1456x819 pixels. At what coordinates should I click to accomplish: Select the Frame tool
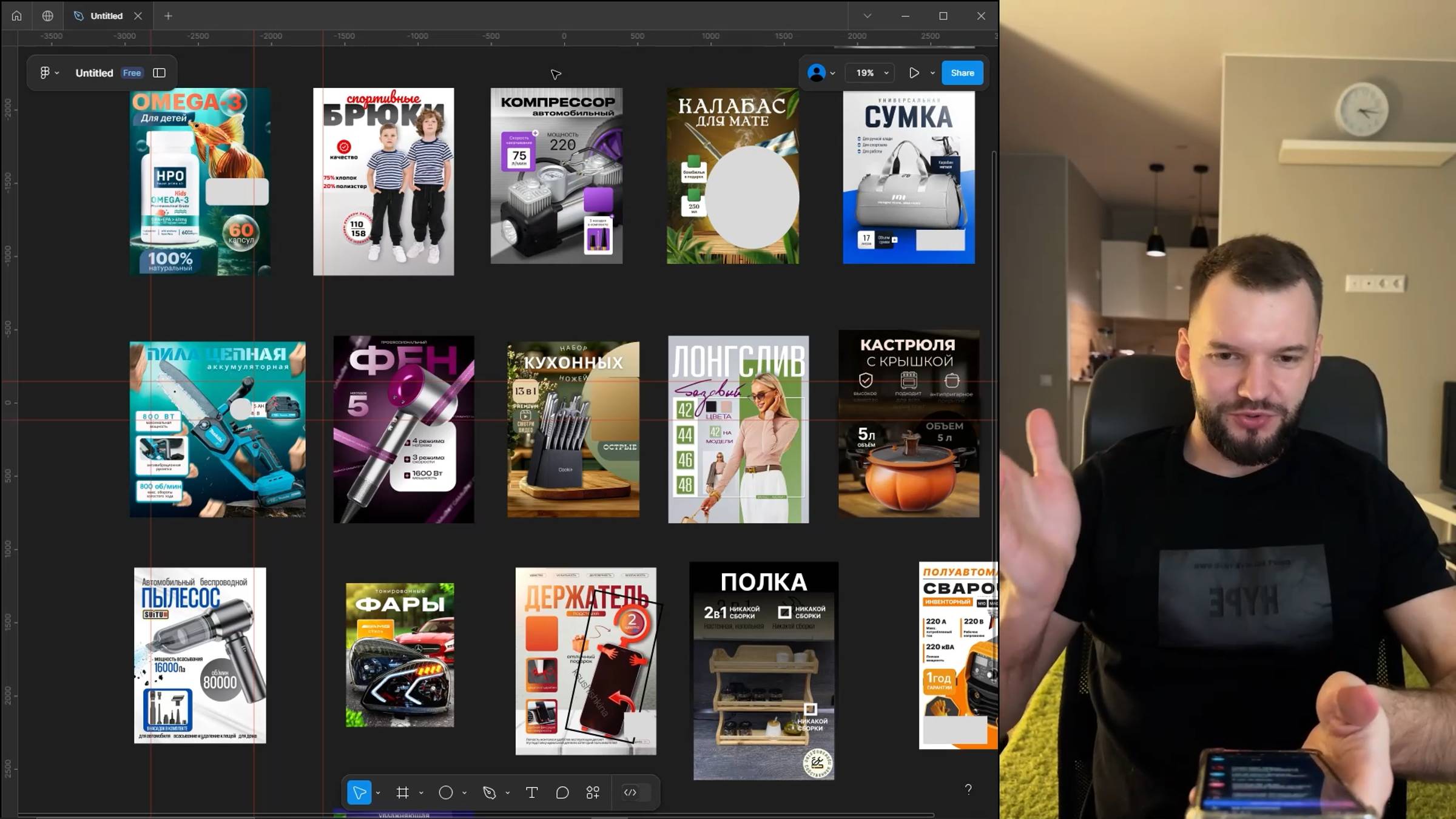[402, 792]
